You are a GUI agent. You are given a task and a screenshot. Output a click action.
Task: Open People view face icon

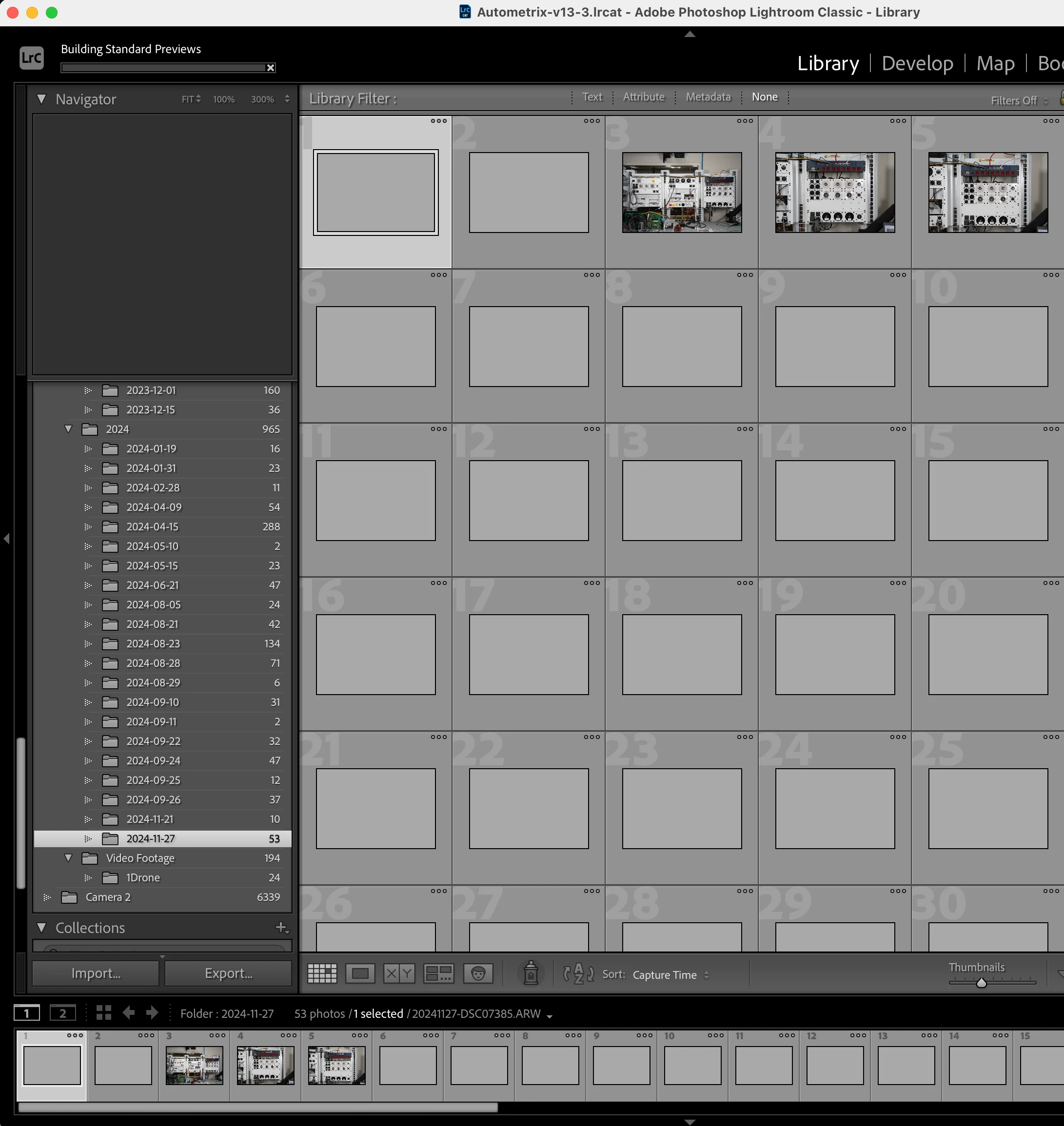pos(478,973)
